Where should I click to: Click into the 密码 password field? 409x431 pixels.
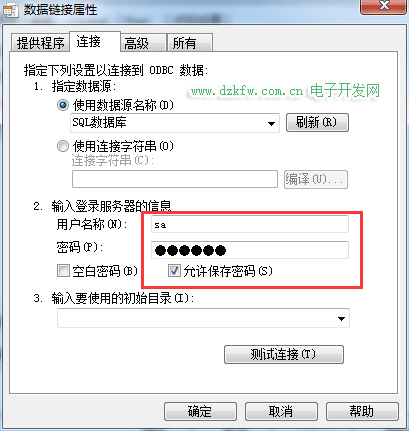[x=250, y=250]
